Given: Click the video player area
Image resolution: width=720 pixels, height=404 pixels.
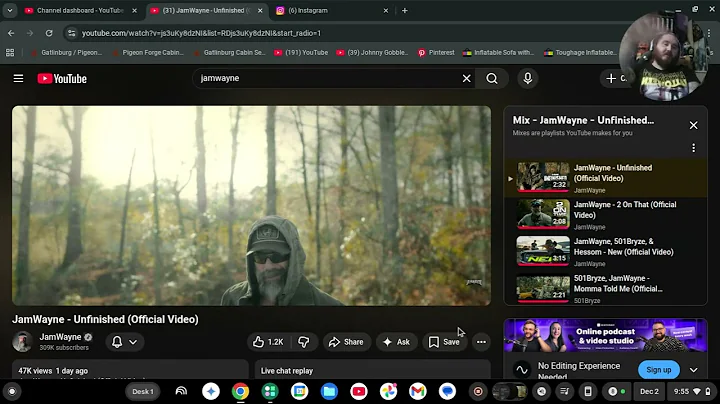Looking at the screenshot, I should coord(252,206).
